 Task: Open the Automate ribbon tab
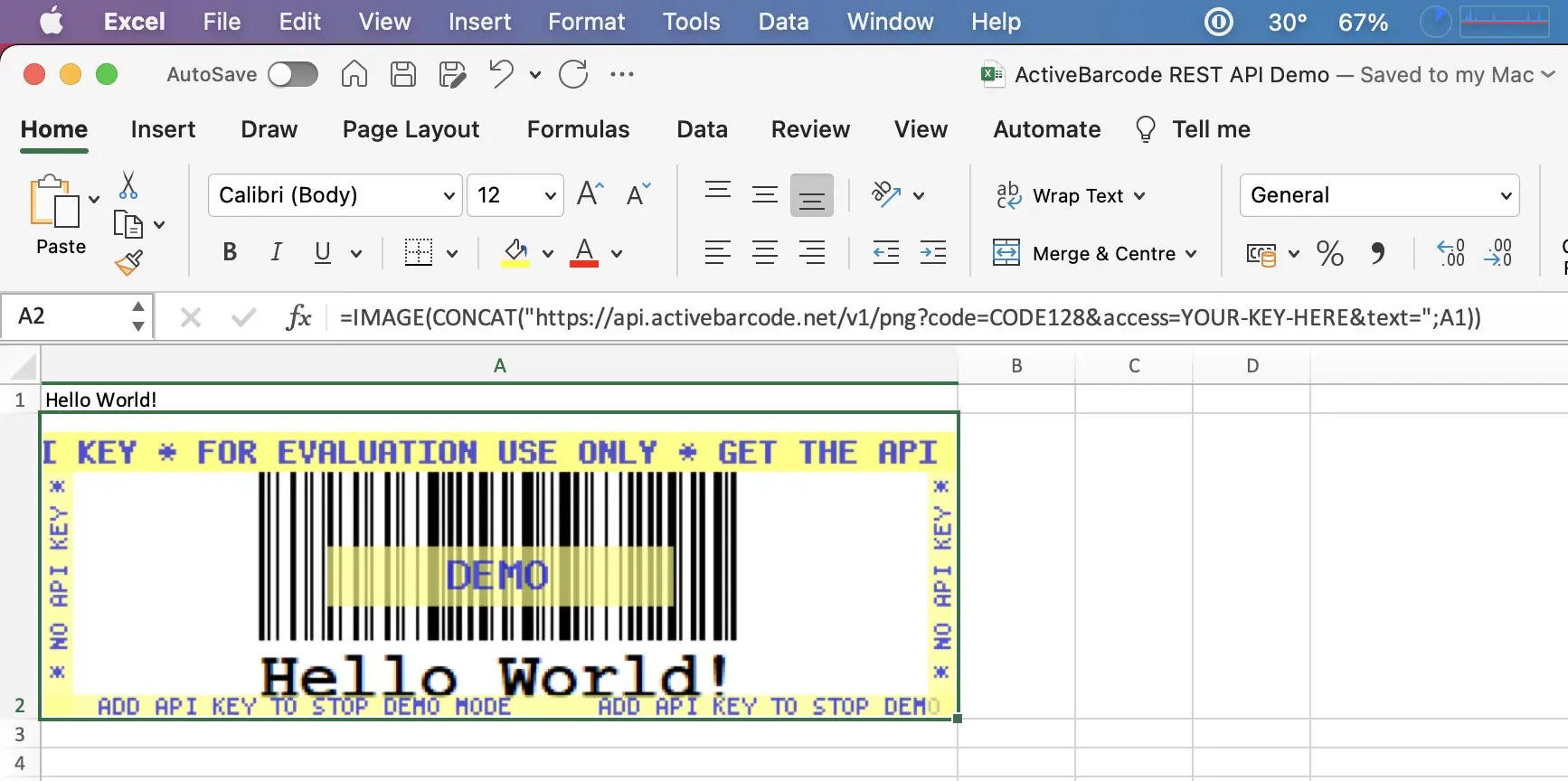coord(1047,129)
